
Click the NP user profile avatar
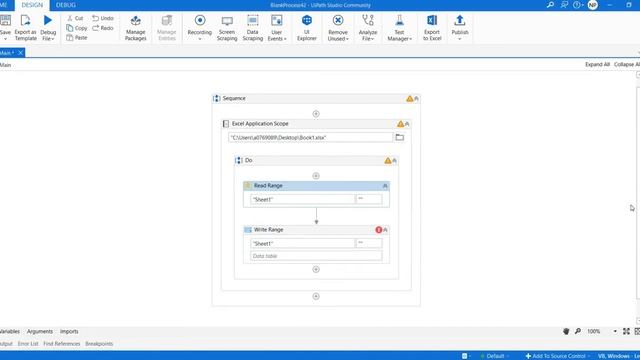pyautogui.click(x=593, y=5)
